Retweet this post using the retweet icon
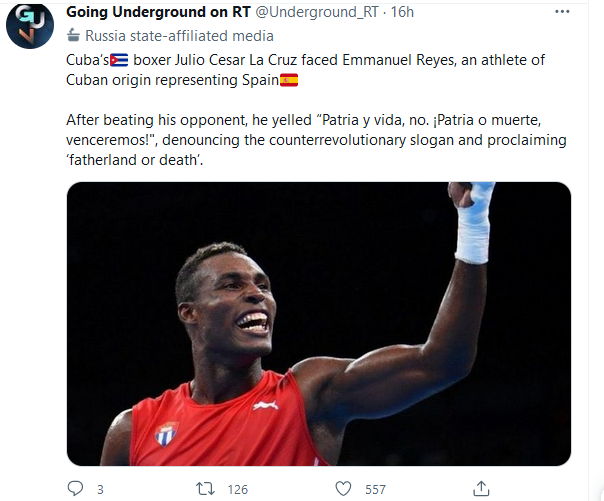The width and height of the screenshot is (604, 501). (206, 488)
